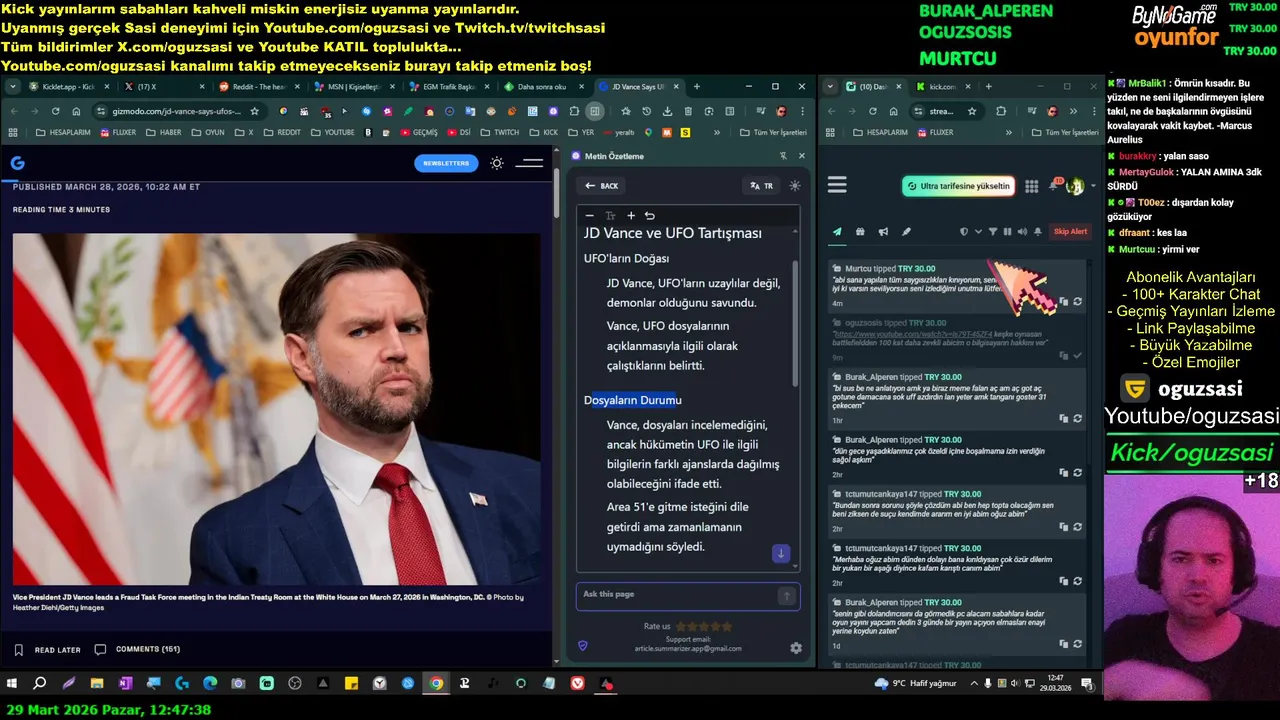This screenshot has width=1280, height=720.
Task: Expand the Dosyaların Durumu summary heading
Action: click(x=633, y=400)
